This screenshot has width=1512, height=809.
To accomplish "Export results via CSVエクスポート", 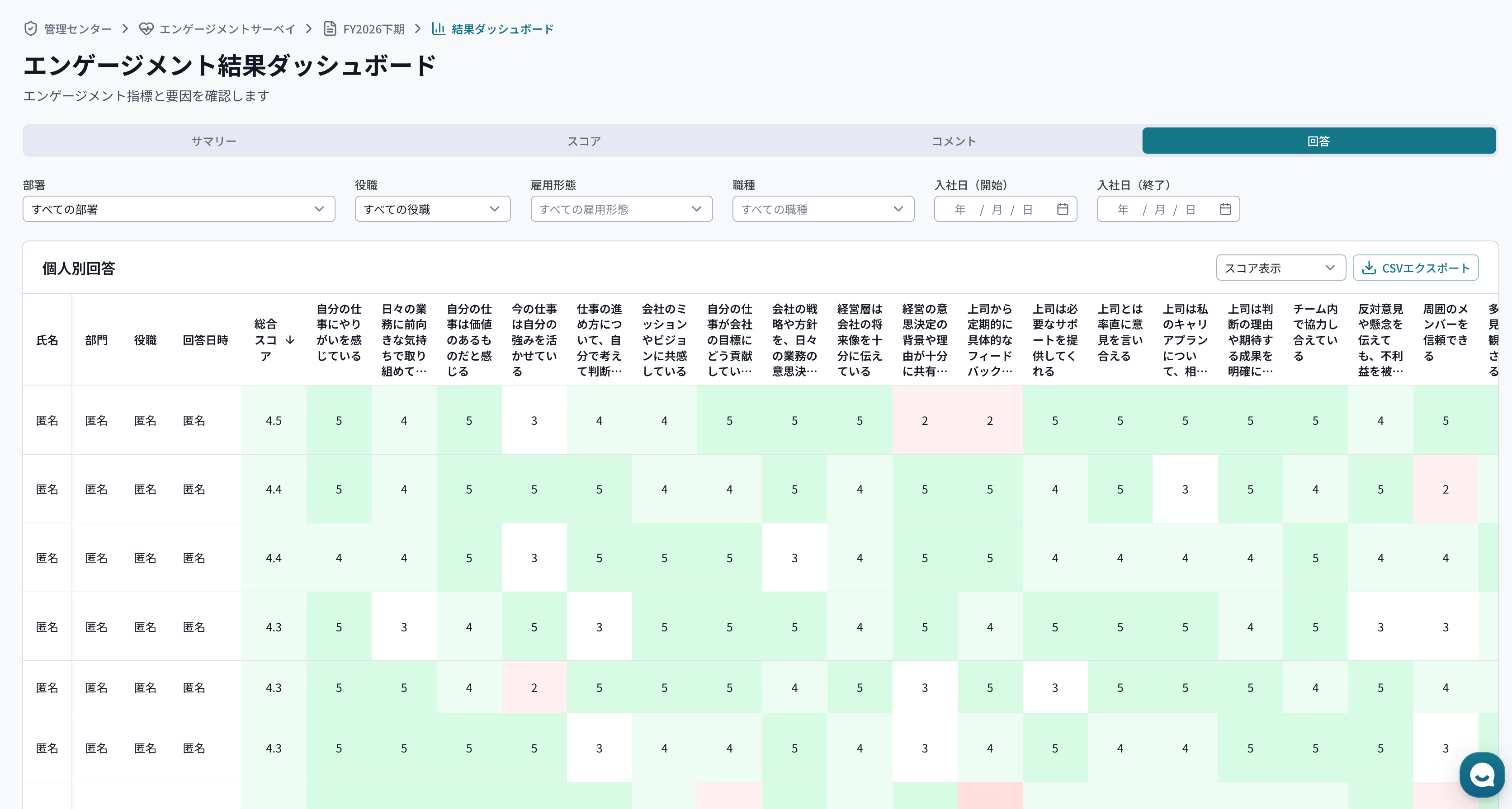I will pos(1415,268).
